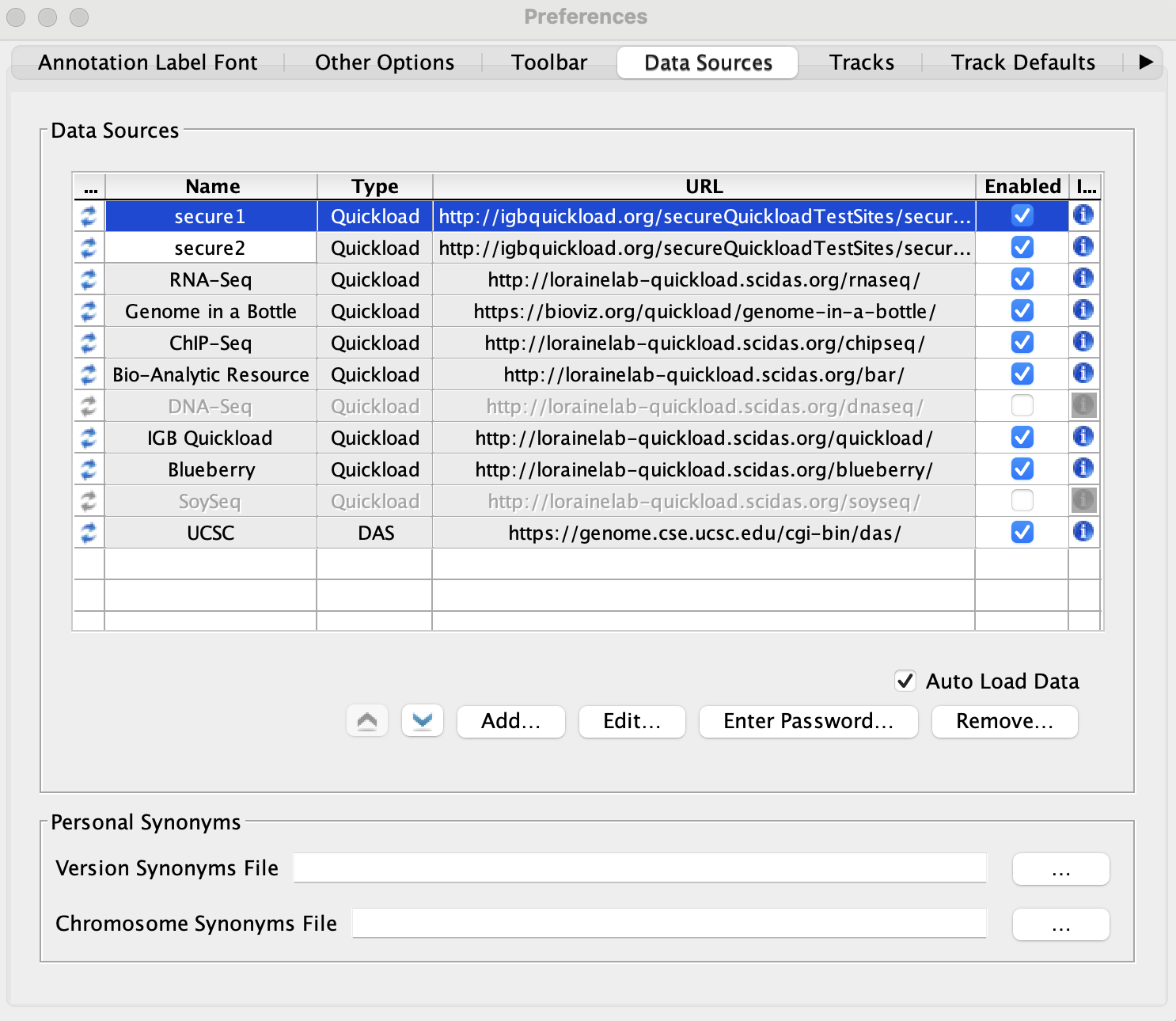The image size is (1176, 1021).
Task: Move selected source down with arrow button
Action: point(423,721)
